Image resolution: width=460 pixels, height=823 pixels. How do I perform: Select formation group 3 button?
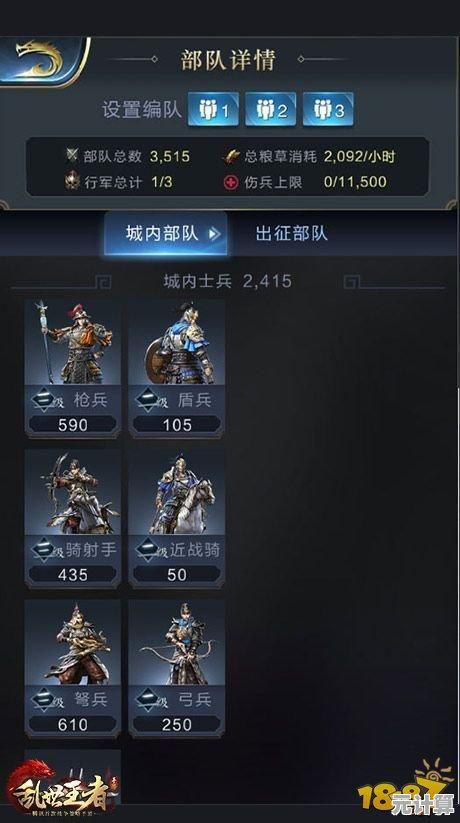click(328, 109)
